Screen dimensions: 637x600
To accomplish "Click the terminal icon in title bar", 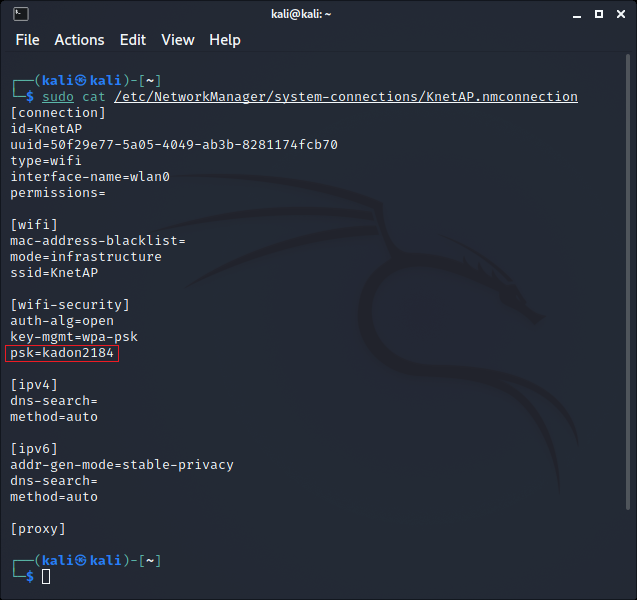I will click(21, 14).
